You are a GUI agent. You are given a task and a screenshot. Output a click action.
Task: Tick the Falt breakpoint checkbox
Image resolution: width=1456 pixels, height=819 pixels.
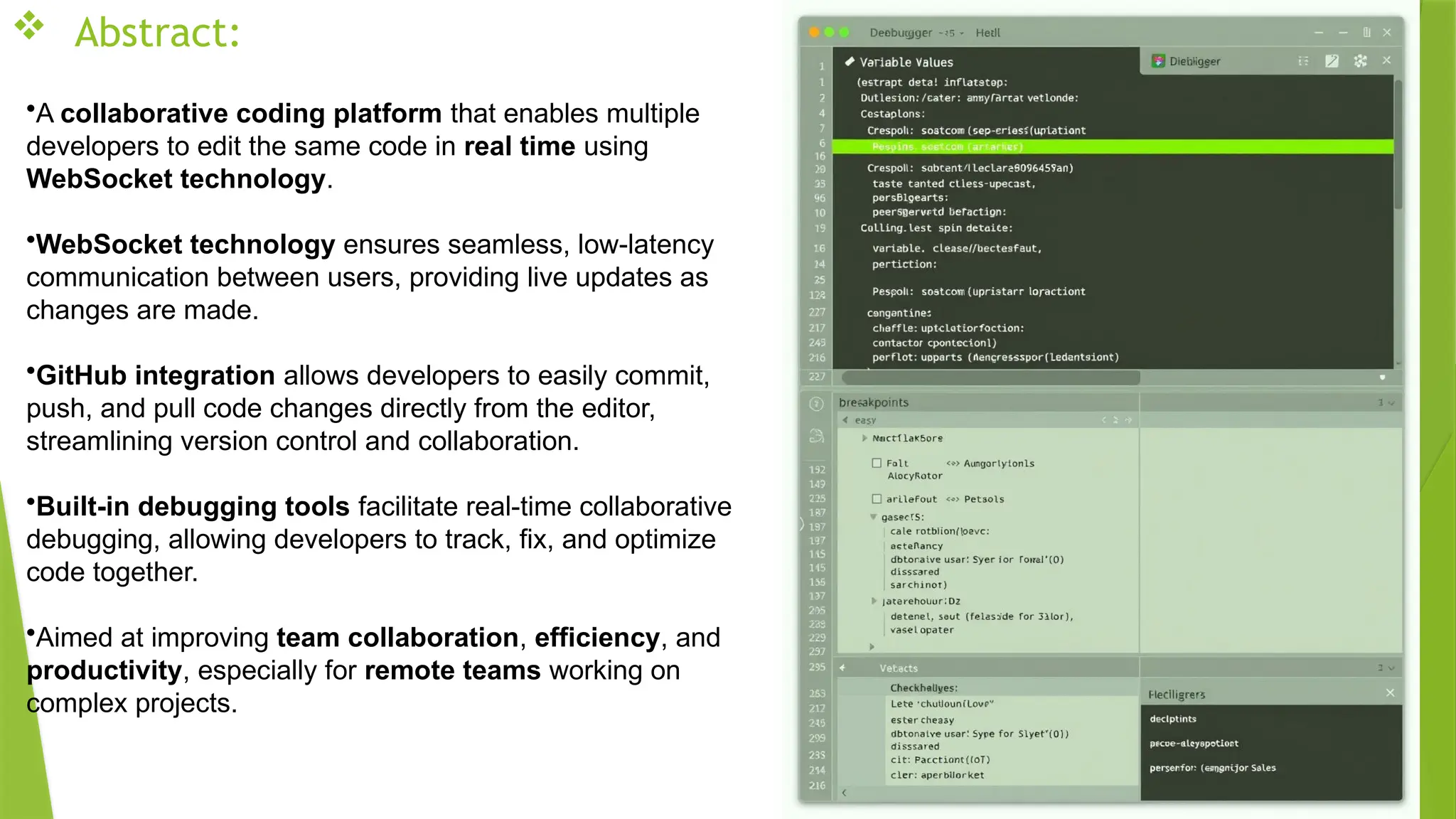pos(877,463)
